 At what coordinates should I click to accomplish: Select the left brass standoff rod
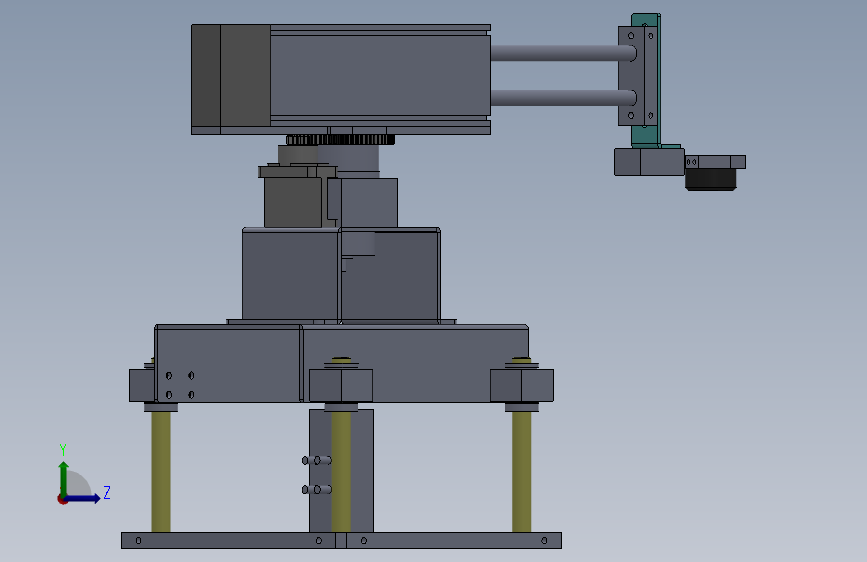coord(161,472)
